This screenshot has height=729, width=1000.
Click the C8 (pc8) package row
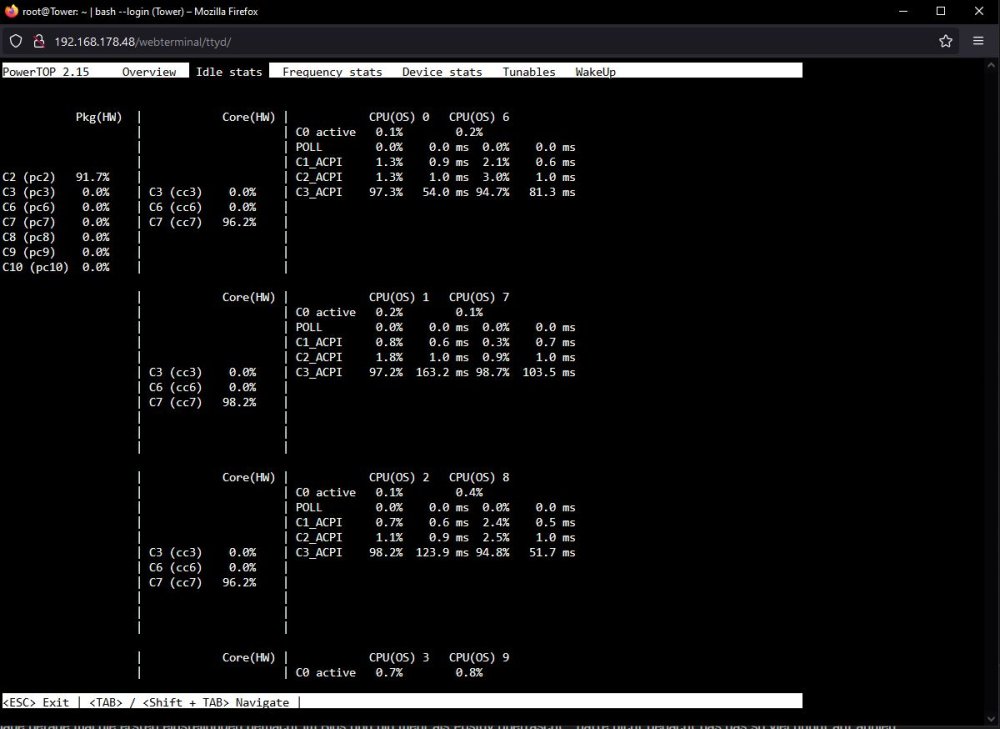pyautogui.click(x=56, y=237)
